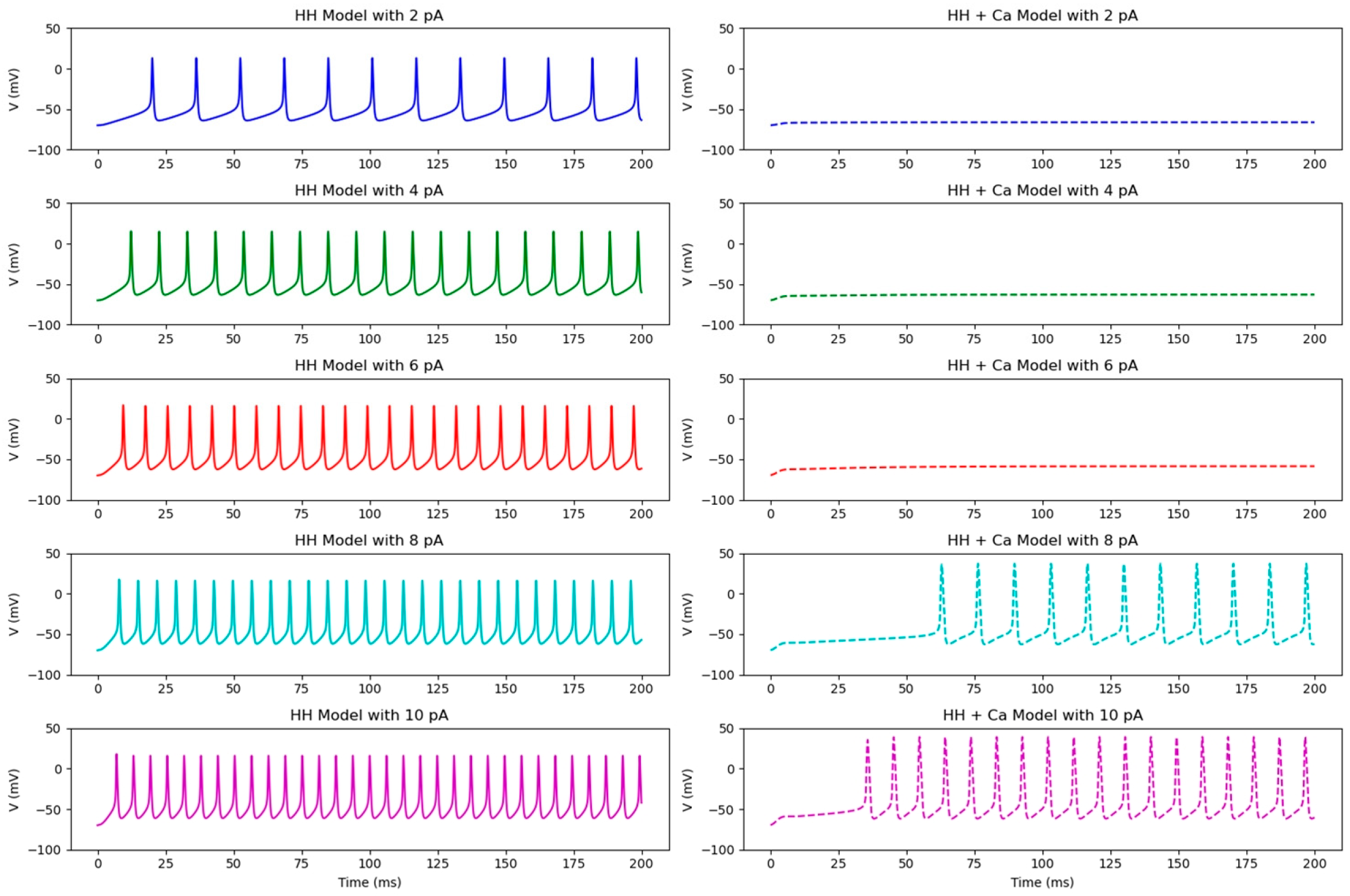Click tick label '100' on HH Model 2 pA x-axis
The image size is (1350, 896).
click(x=369, y=164)
